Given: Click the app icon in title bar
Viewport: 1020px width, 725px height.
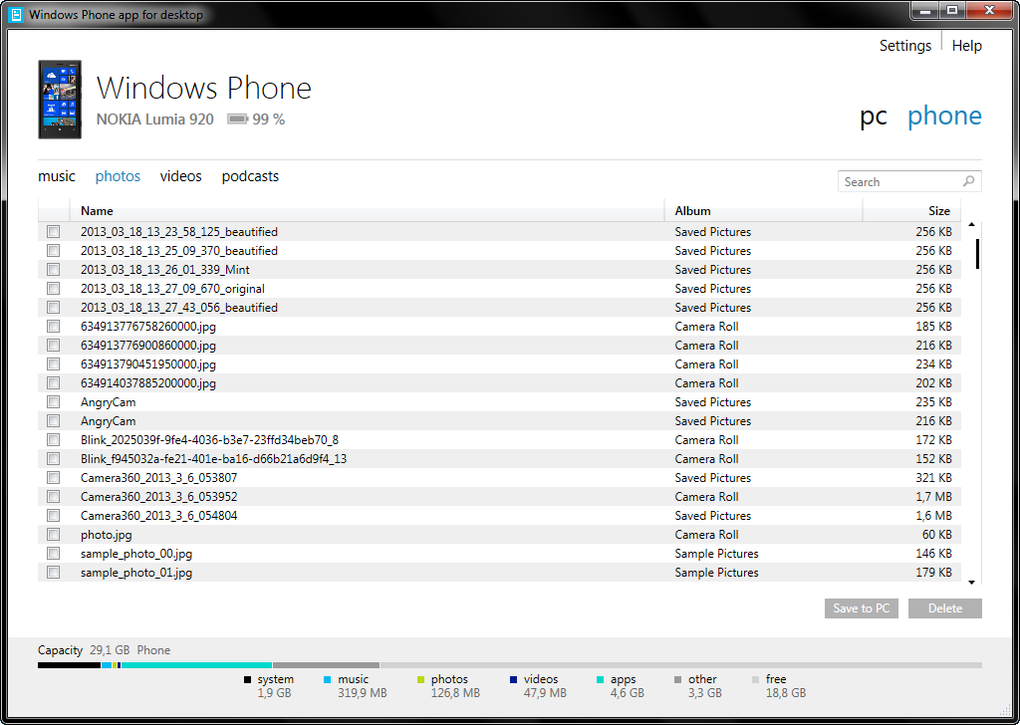Looking at the screenshot, I should [16, 14].
